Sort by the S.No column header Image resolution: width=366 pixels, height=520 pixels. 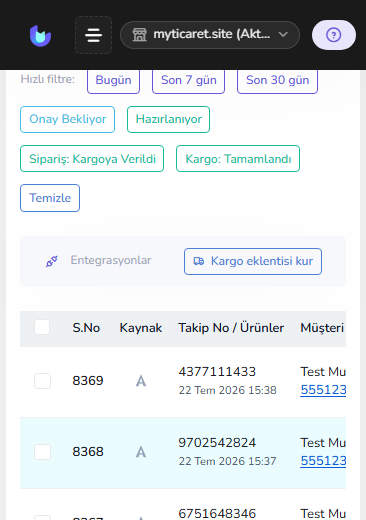(86, 328)
